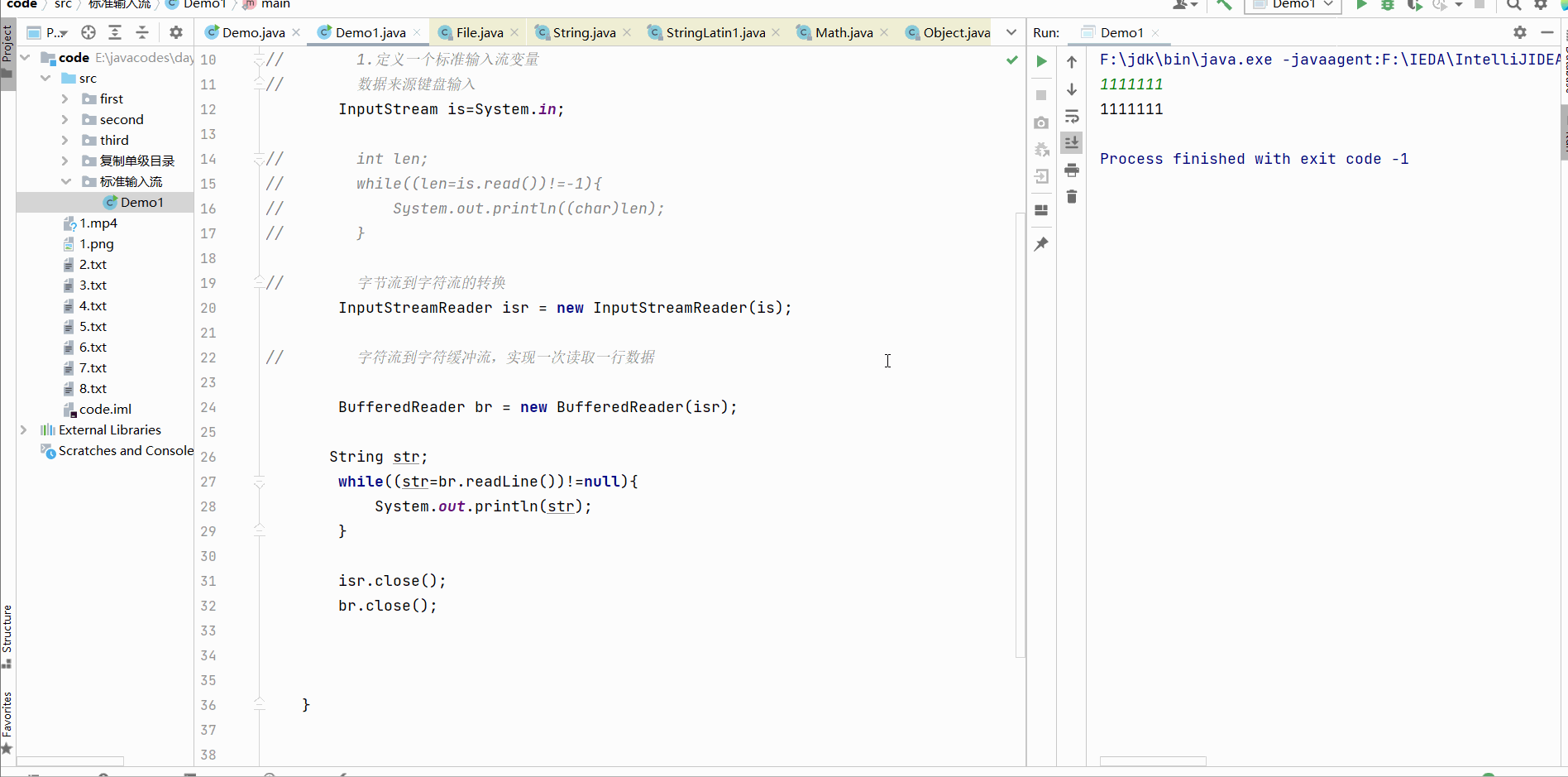The width and height of the screenshot is (1568, 777).
Task: Open Project panel options gear
Action: click(176, 32)
